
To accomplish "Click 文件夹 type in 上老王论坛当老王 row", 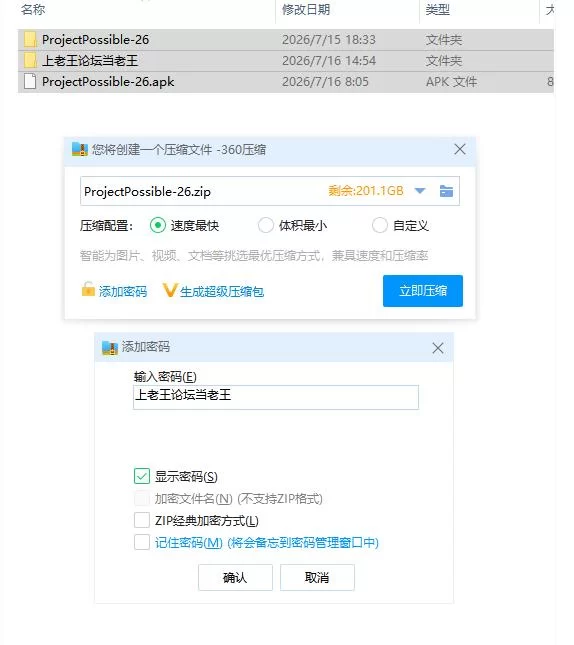I will 444,60.
